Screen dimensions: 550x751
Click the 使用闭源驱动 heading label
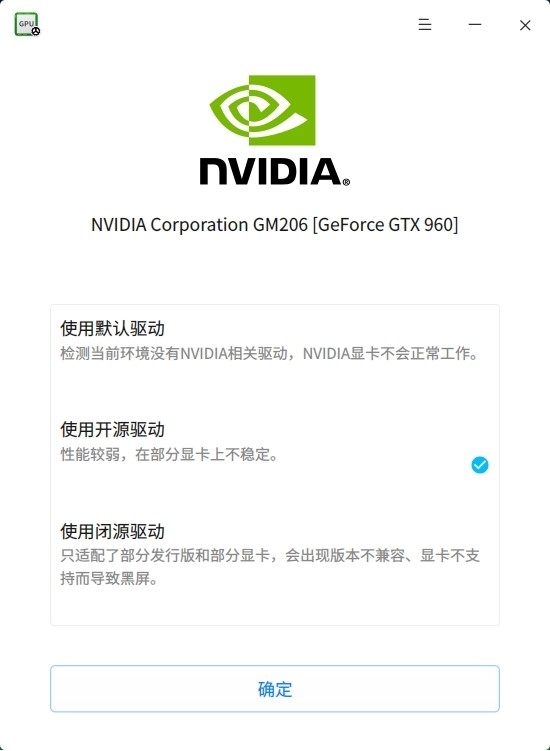coord(112,531)
